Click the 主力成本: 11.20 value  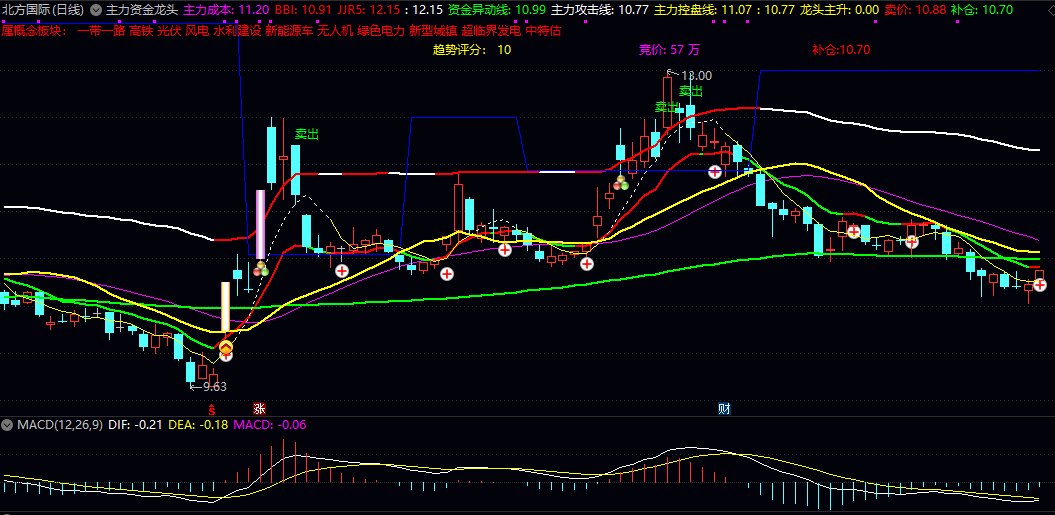pos(227,10)
